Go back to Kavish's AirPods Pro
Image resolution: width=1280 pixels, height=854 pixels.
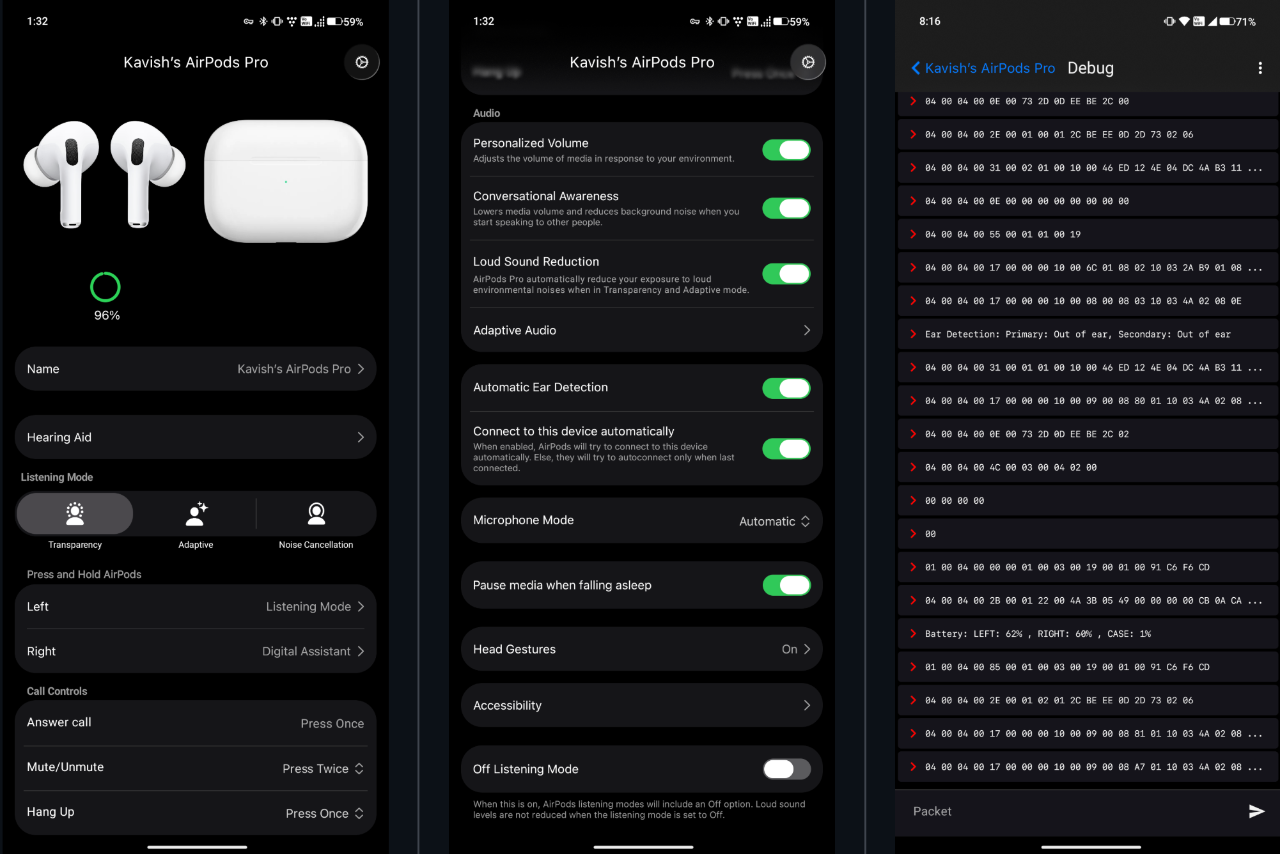[983, 68]
